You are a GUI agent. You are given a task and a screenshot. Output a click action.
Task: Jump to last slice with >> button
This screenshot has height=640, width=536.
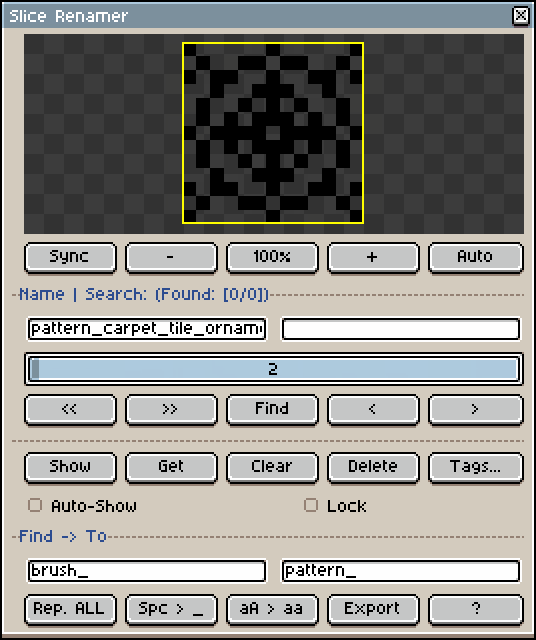pos(171,409)
